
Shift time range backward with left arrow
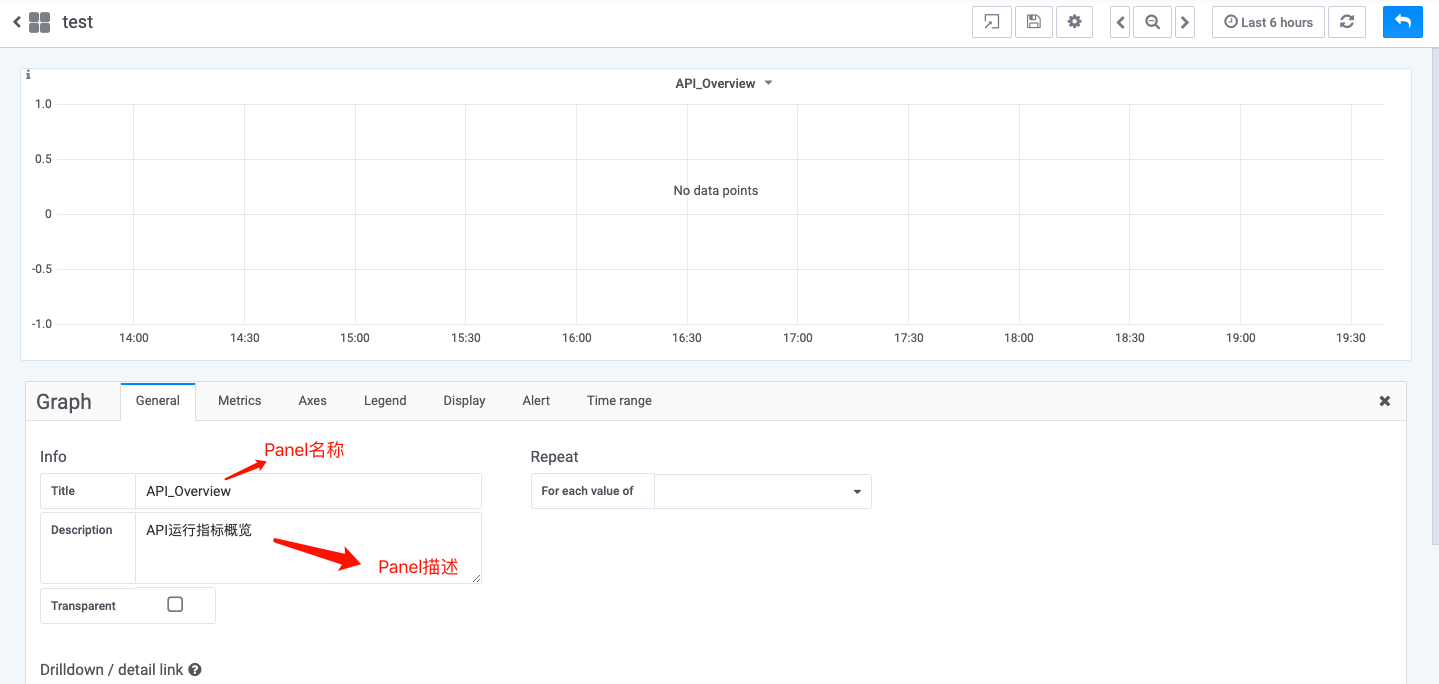(x=1120, y=22)
